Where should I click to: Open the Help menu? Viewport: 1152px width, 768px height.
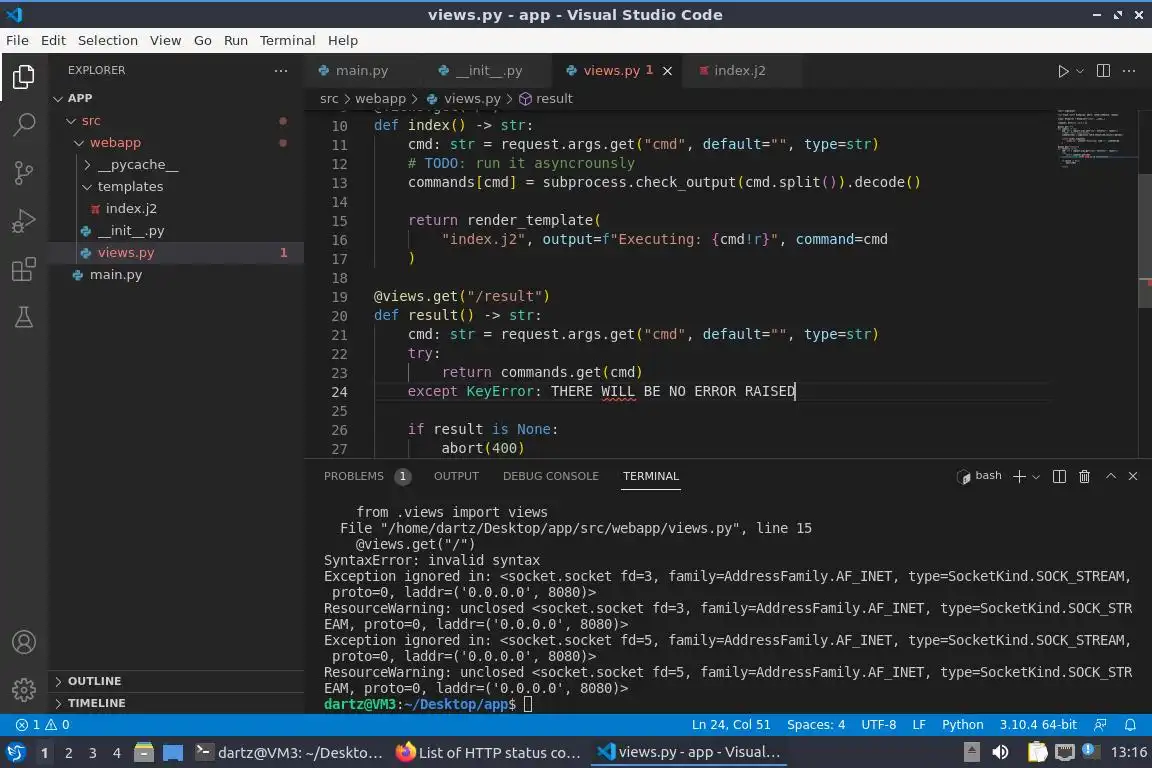click(342, 40)
